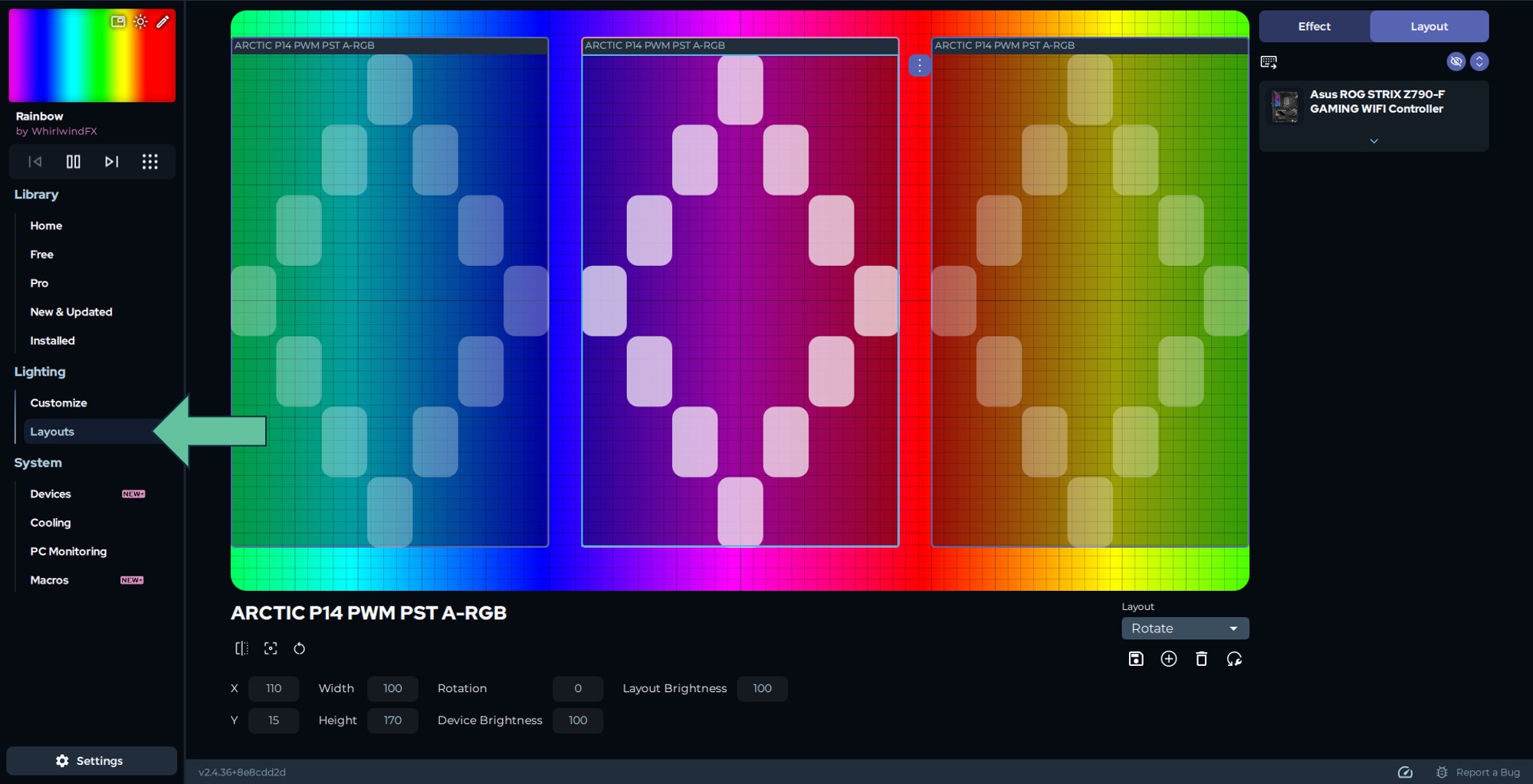Delete the layout using trash icon
Screen dimensions: 1533x784
pos(1201,659)
